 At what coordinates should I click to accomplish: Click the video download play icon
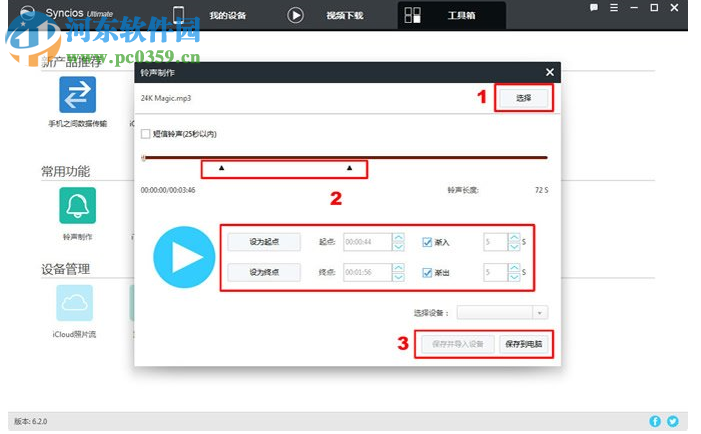[x=295, y=15]
